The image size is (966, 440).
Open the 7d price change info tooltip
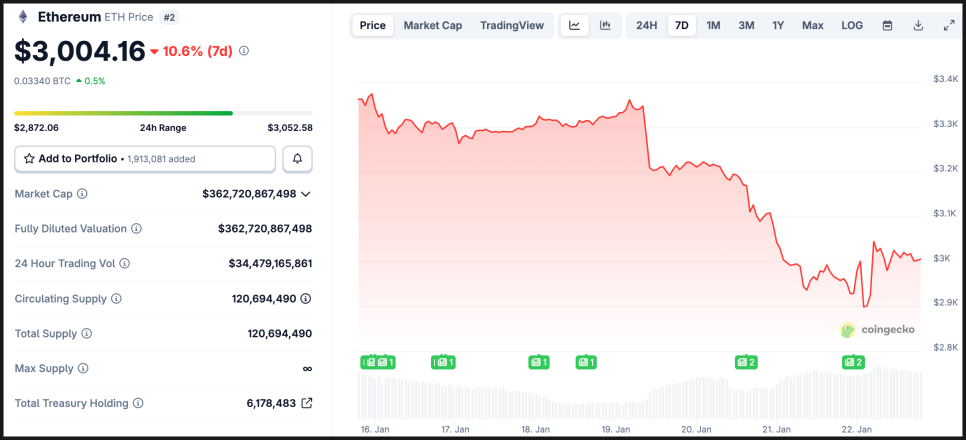pyautogui.click(x=244, y=50)
